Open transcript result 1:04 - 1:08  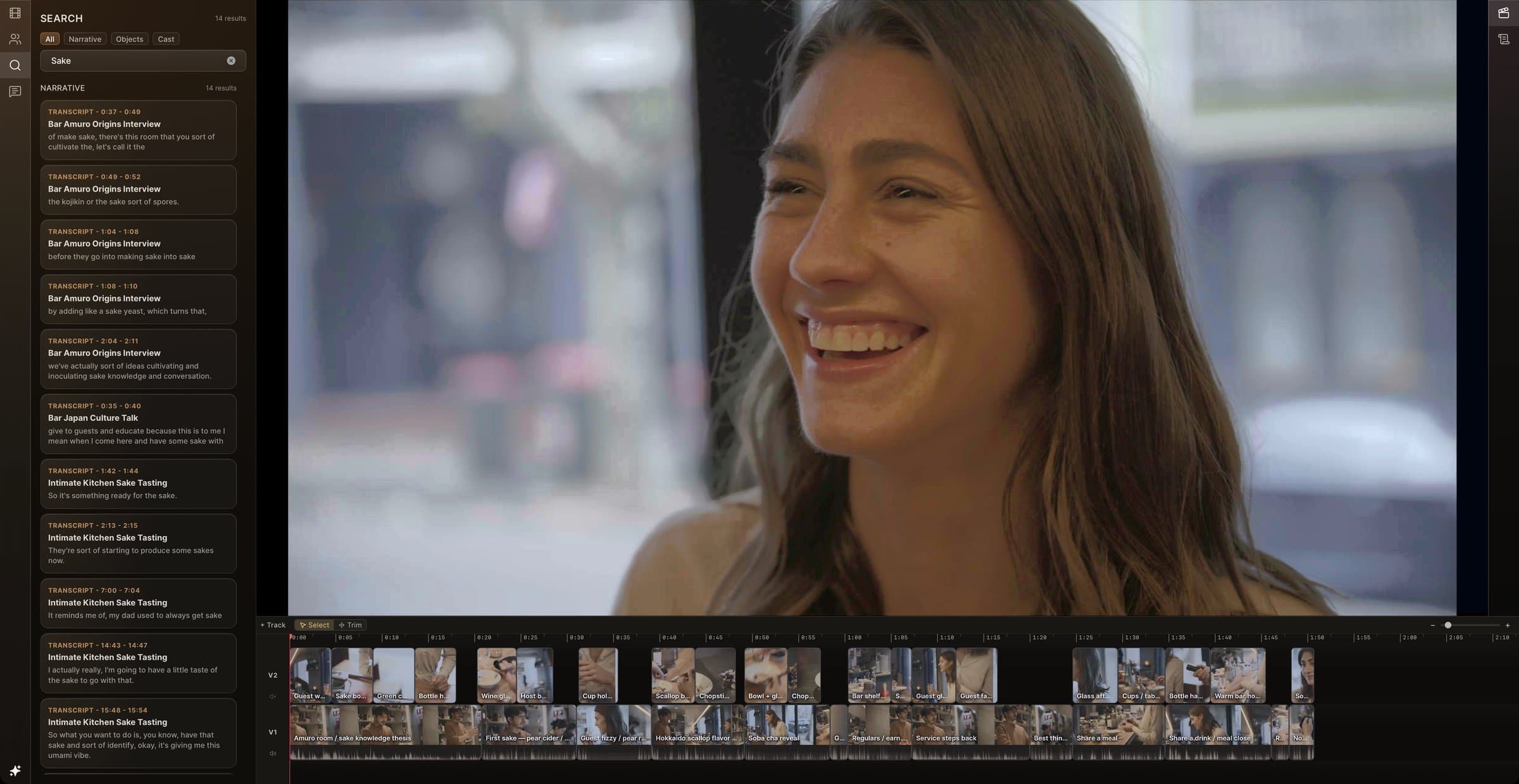139,245
